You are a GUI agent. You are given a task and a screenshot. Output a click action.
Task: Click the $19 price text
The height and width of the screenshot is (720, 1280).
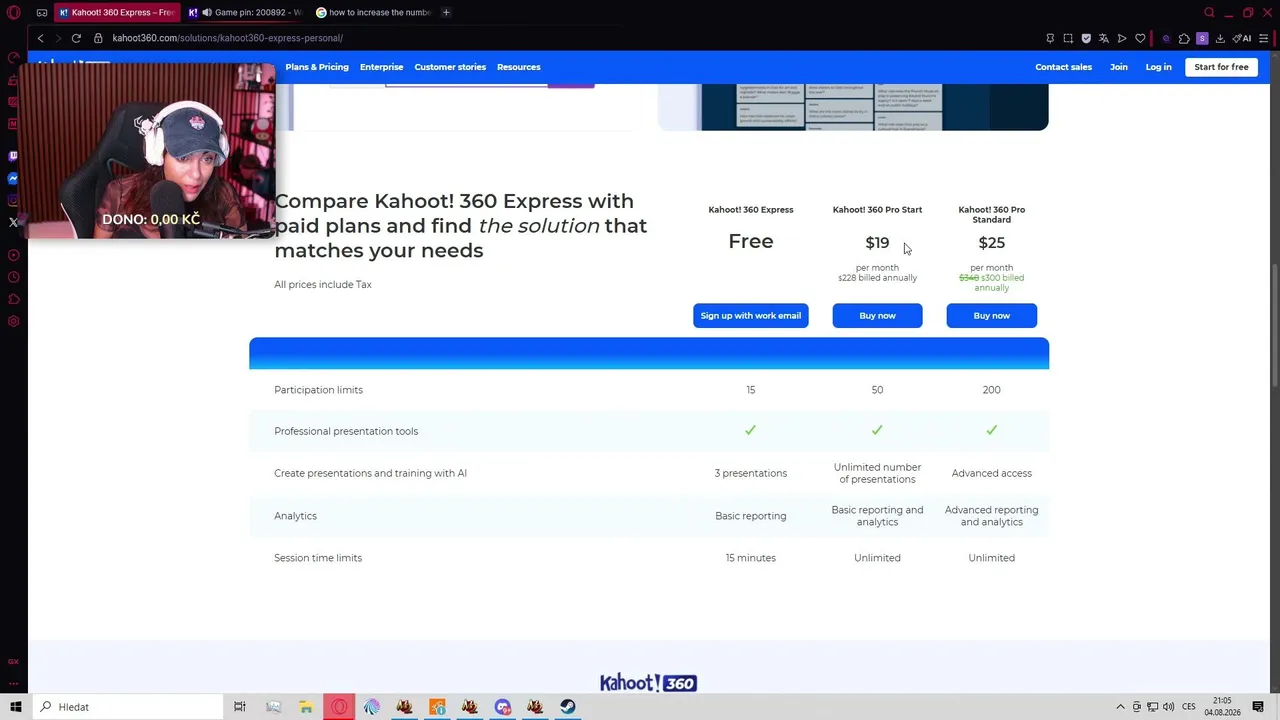pyautogui.click(x=877, y=243)
